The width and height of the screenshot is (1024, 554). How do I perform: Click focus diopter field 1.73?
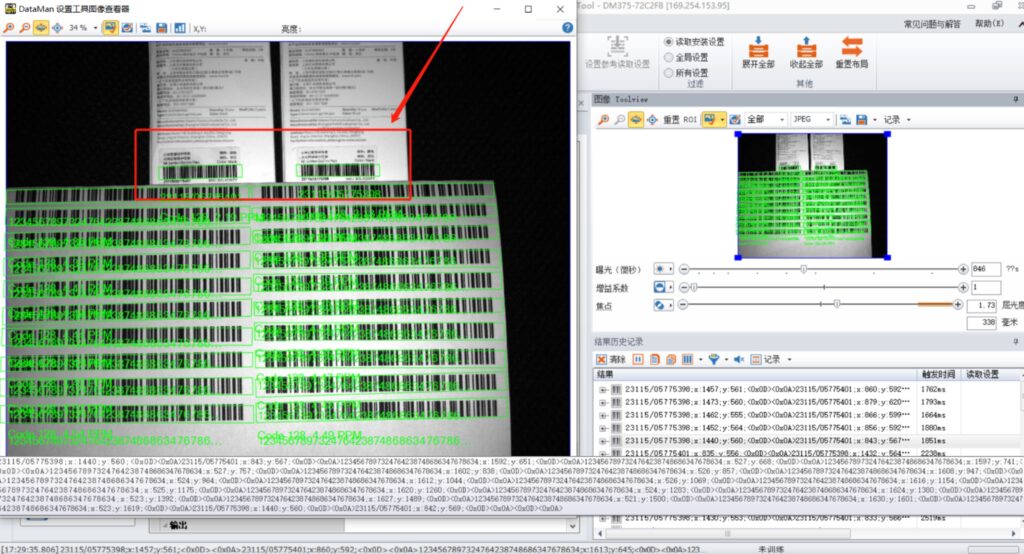coord(983,305)
